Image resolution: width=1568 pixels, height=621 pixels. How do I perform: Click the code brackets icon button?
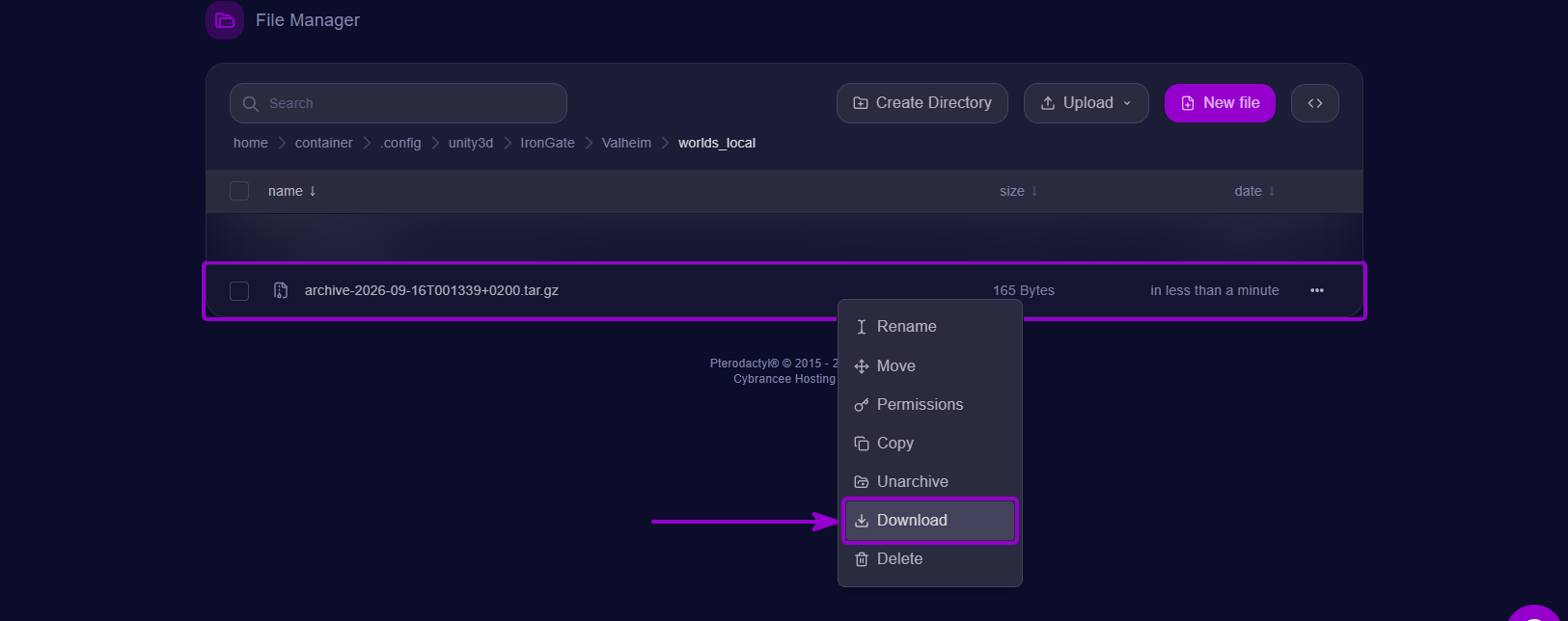pos(1315,103)
